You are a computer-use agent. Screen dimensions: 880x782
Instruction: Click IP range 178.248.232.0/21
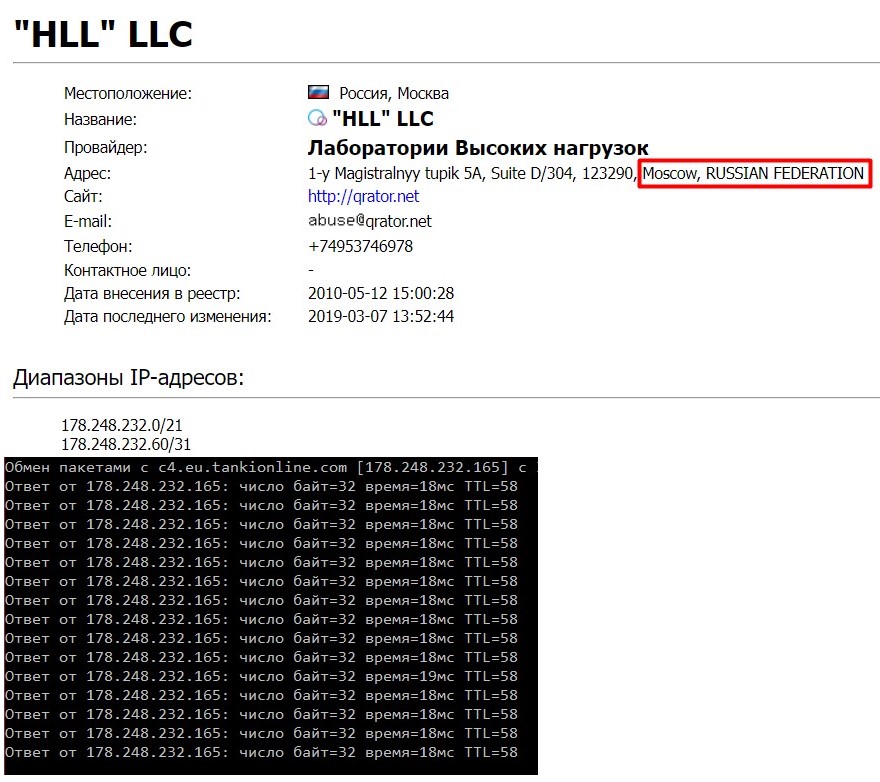(x=122, y=425)
